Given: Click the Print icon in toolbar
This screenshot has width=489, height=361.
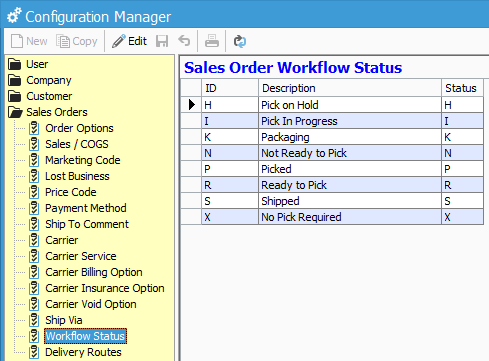Looking at the screenshot, I should 212,41.
